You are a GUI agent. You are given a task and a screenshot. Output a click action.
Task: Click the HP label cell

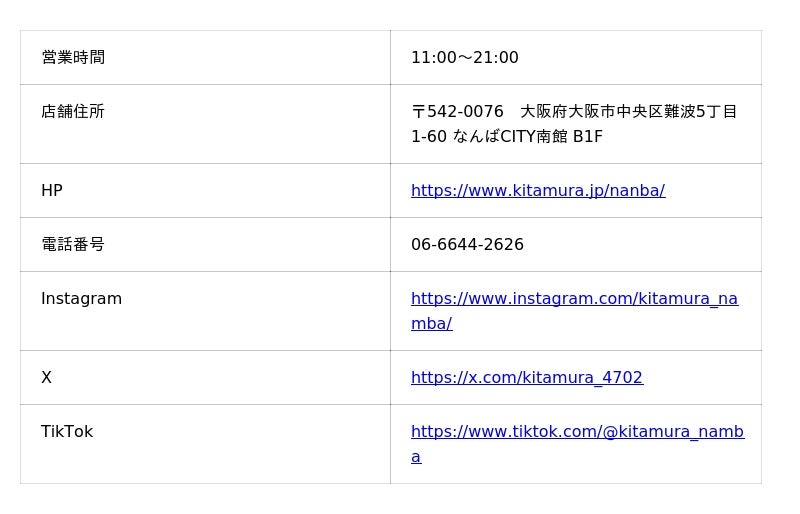point(205,190)
